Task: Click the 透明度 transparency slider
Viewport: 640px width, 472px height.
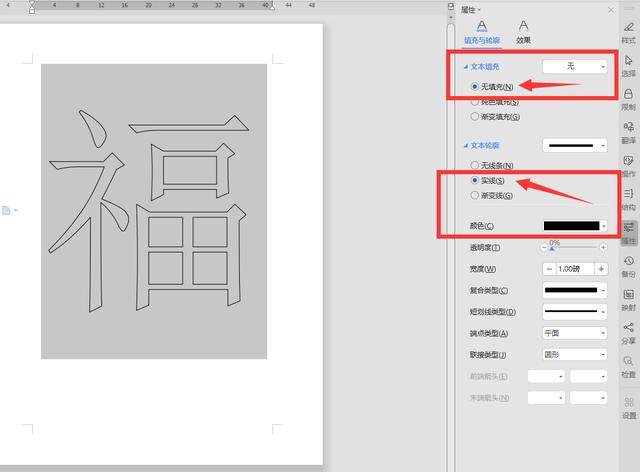Action: point(573,247)
